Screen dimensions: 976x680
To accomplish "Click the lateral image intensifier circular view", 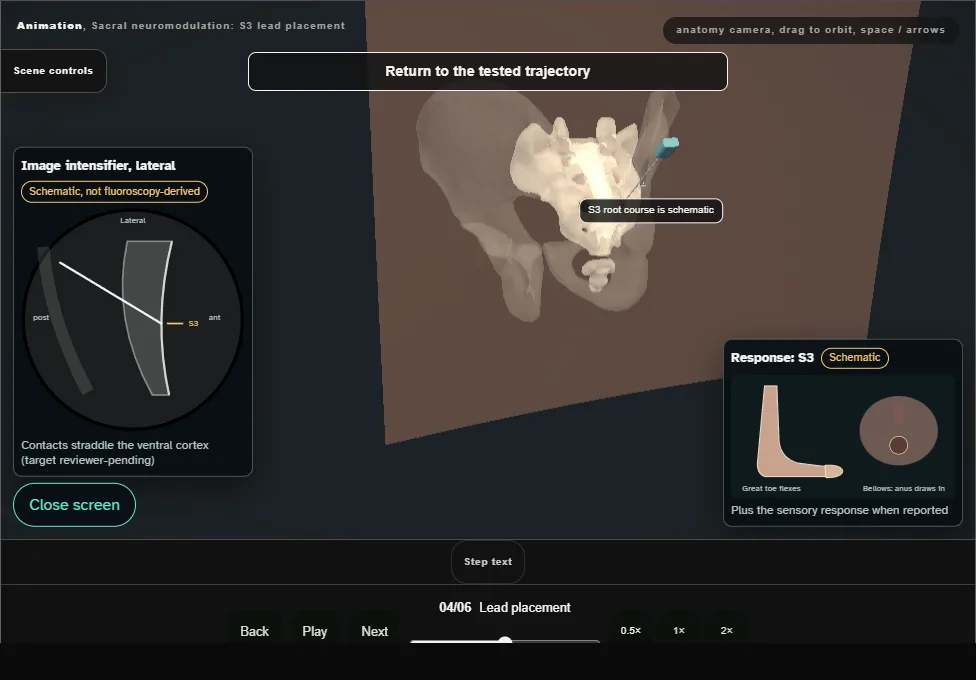I will (x=133, y=319).
